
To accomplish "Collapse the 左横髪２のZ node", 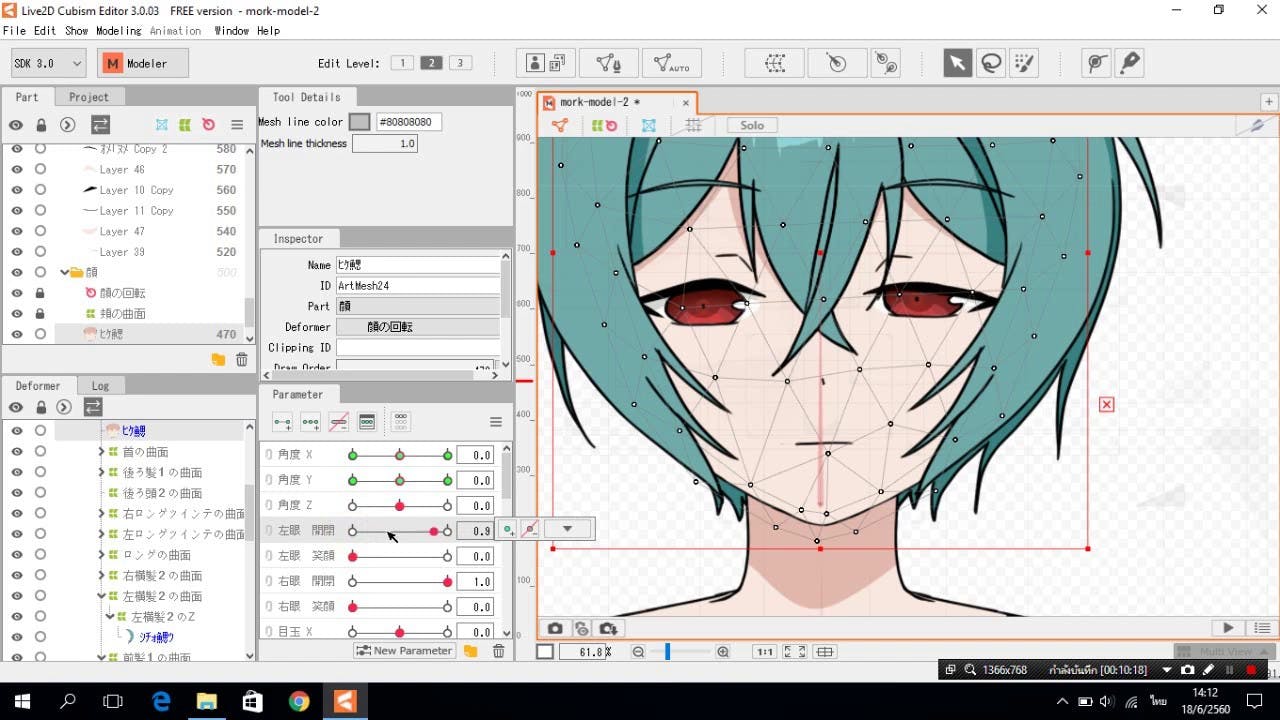I will tap(110, 617).
